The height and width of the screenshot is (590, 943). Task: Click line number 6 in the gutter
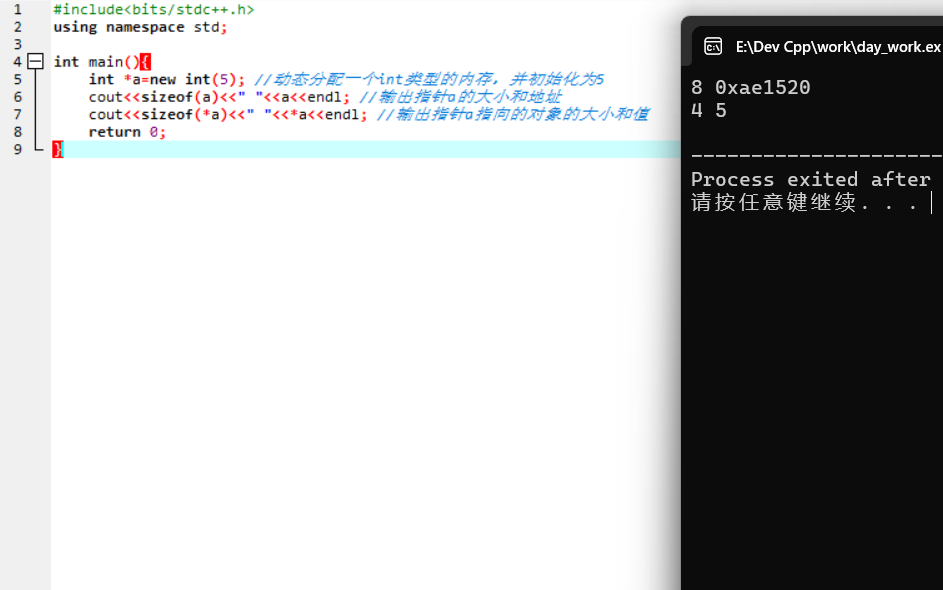[17, 97]
